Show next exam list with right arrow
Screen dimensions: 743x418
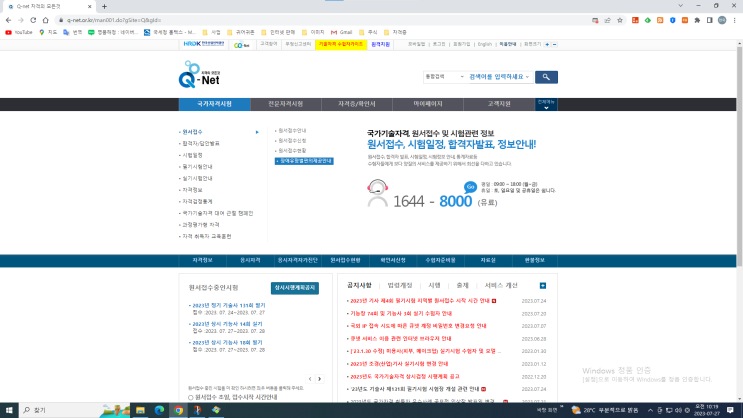[319, 379]
